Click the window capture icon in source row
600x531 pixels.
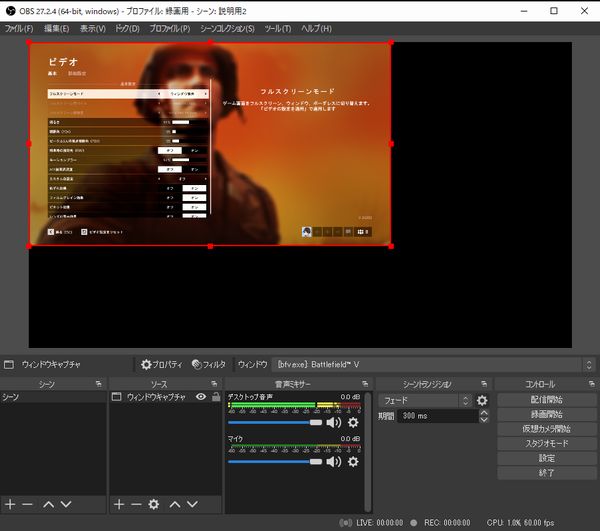116,397
